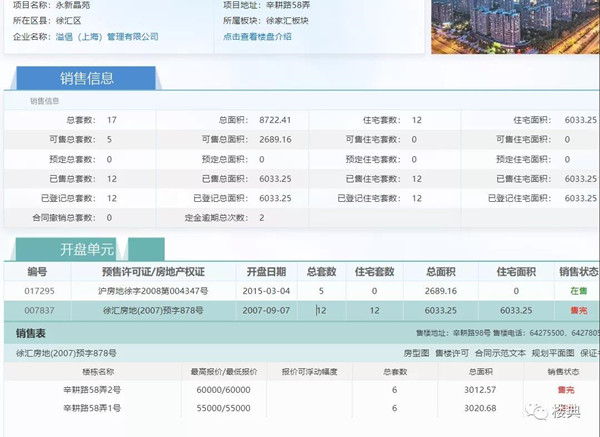Open the 溢倡（上海）管理有限公司 company link
The image size is (600, 437).
click(x=107, y=37)
